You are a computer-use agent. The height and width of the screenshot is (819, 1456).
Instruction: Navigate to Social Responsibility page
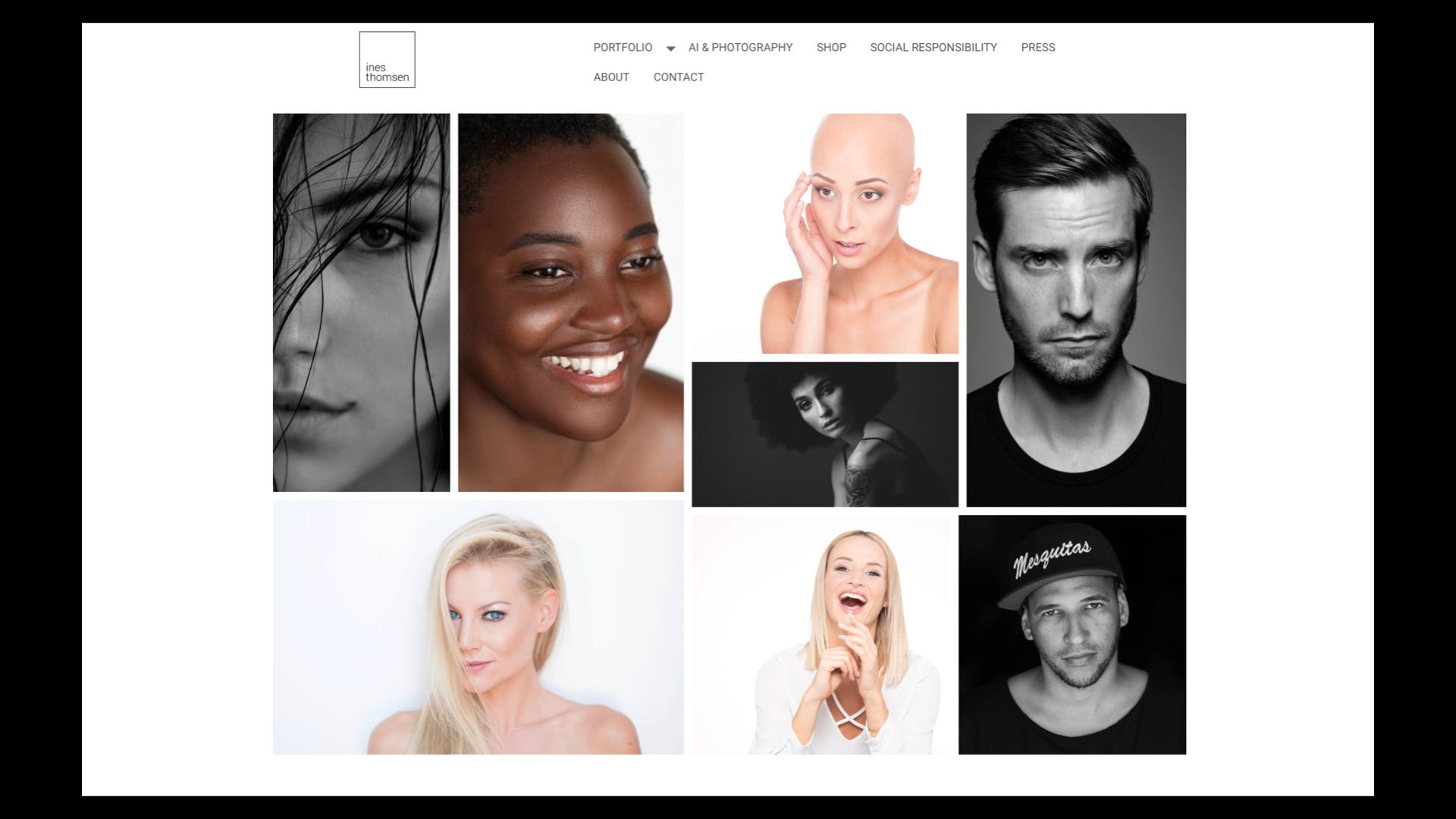point(933,47)
